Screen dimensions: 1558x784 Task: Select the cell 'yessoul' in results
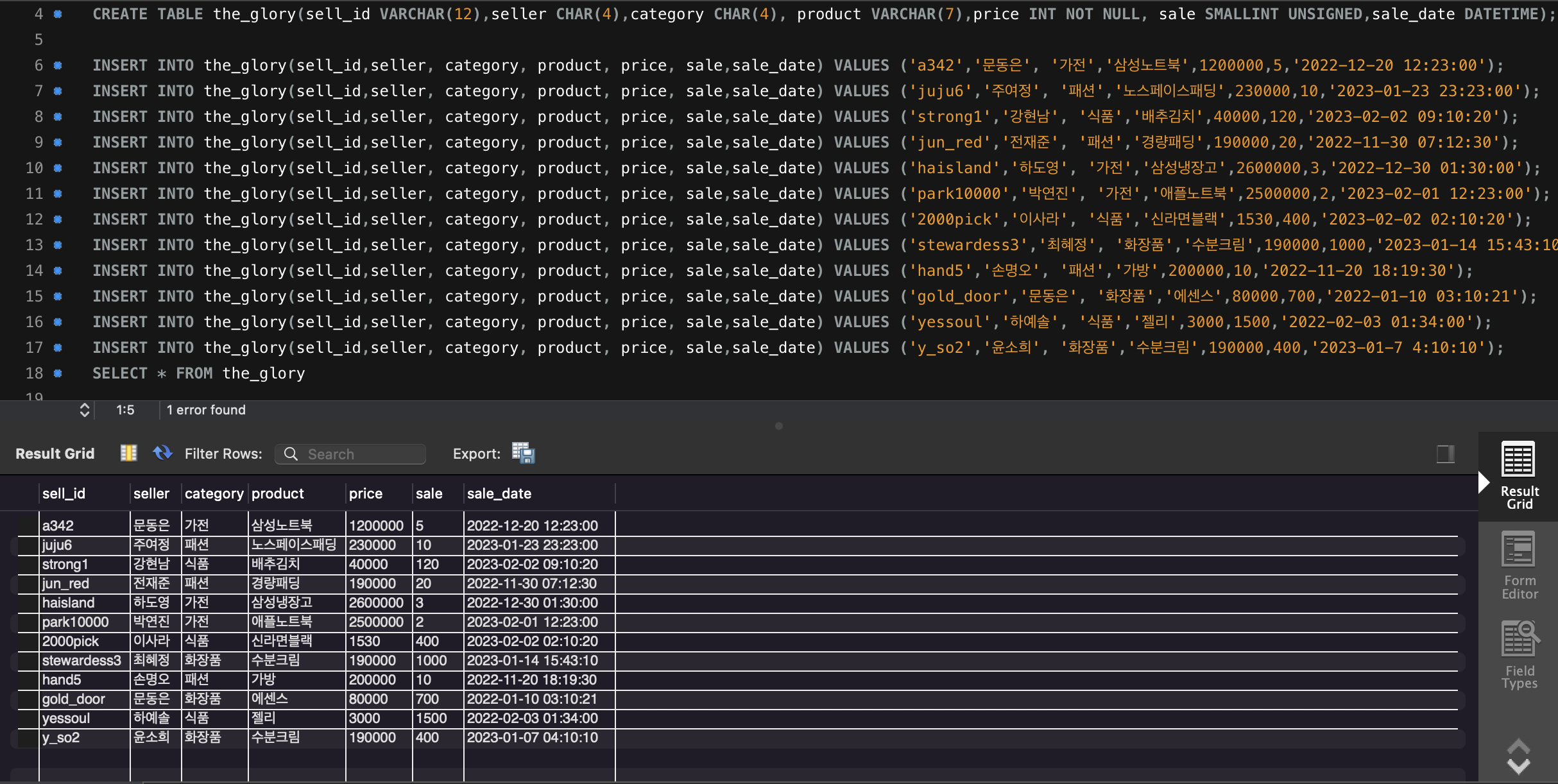(84, 718)
